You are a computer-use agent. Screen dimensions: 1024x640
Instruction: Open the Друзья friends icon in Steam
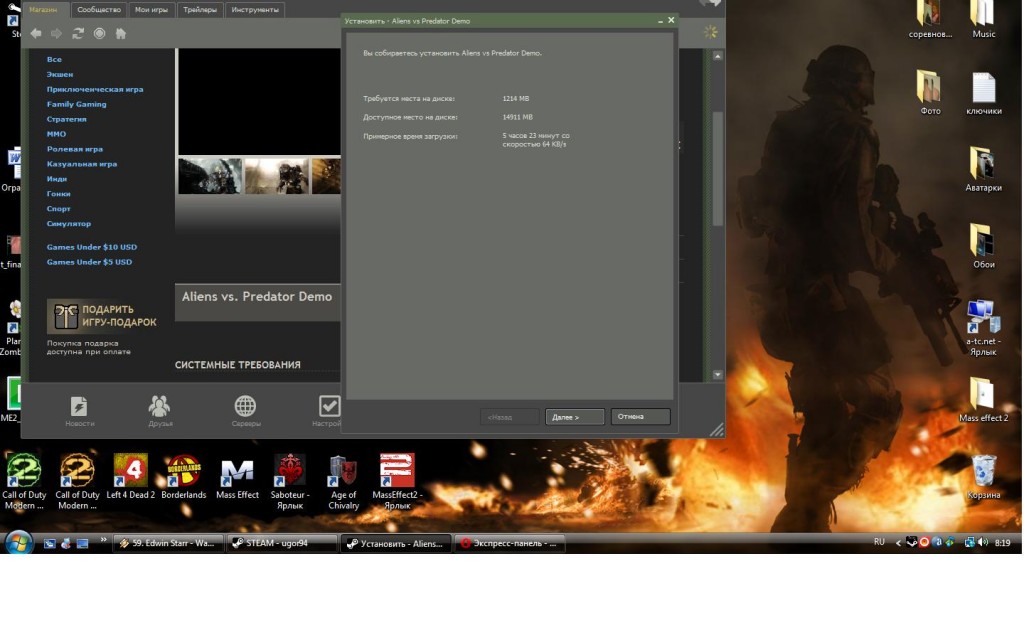click(160, 411)
